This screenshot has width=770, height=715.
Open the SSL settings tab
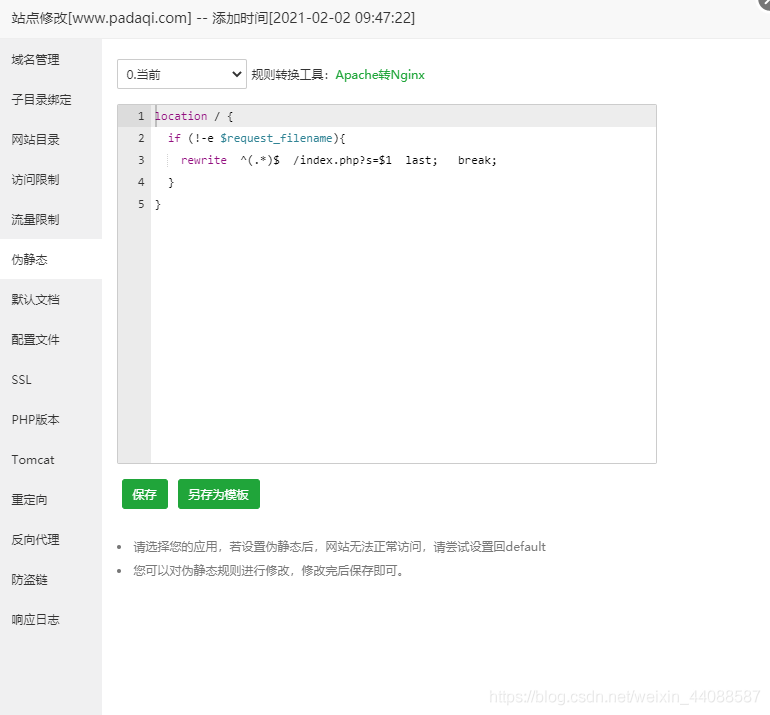coord(22,380)
